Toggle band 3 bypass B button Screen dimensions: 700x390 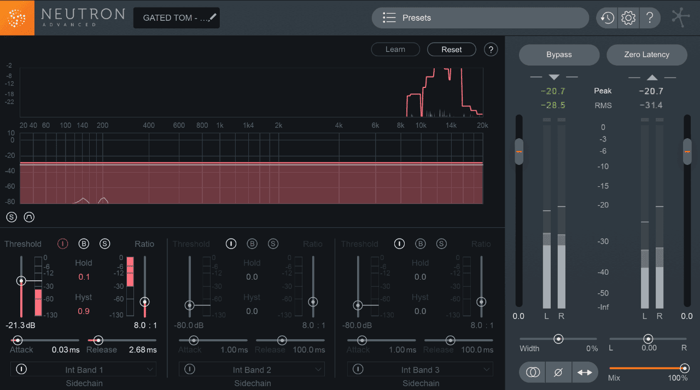click(x=420, y=244)
